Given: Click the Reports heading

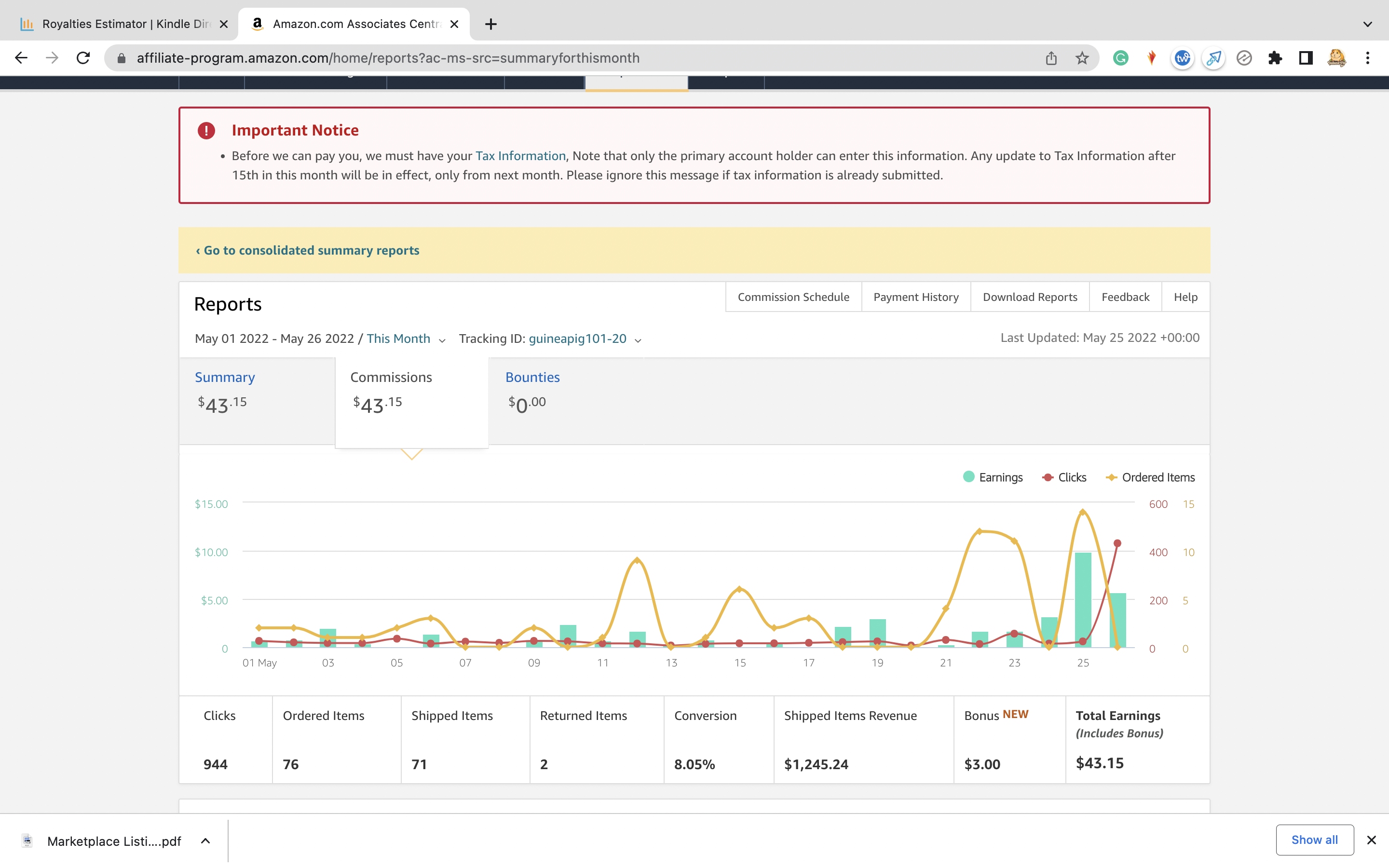Looking at the screenshot, I should pyautogui.click(x=227, y=304).
